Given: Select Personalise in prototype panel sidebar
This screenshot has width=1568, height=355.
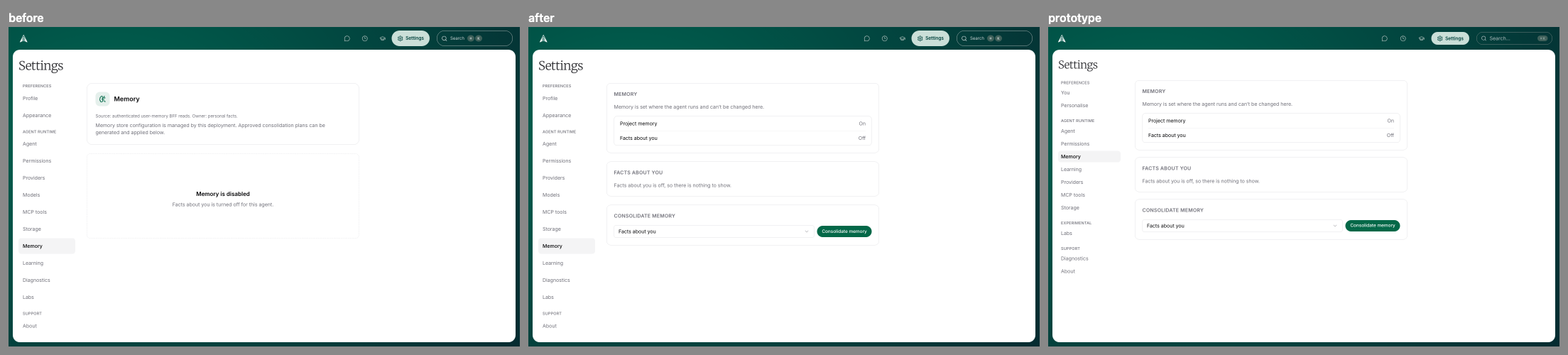Looking at the screenshot, I should pos(1089,106).
